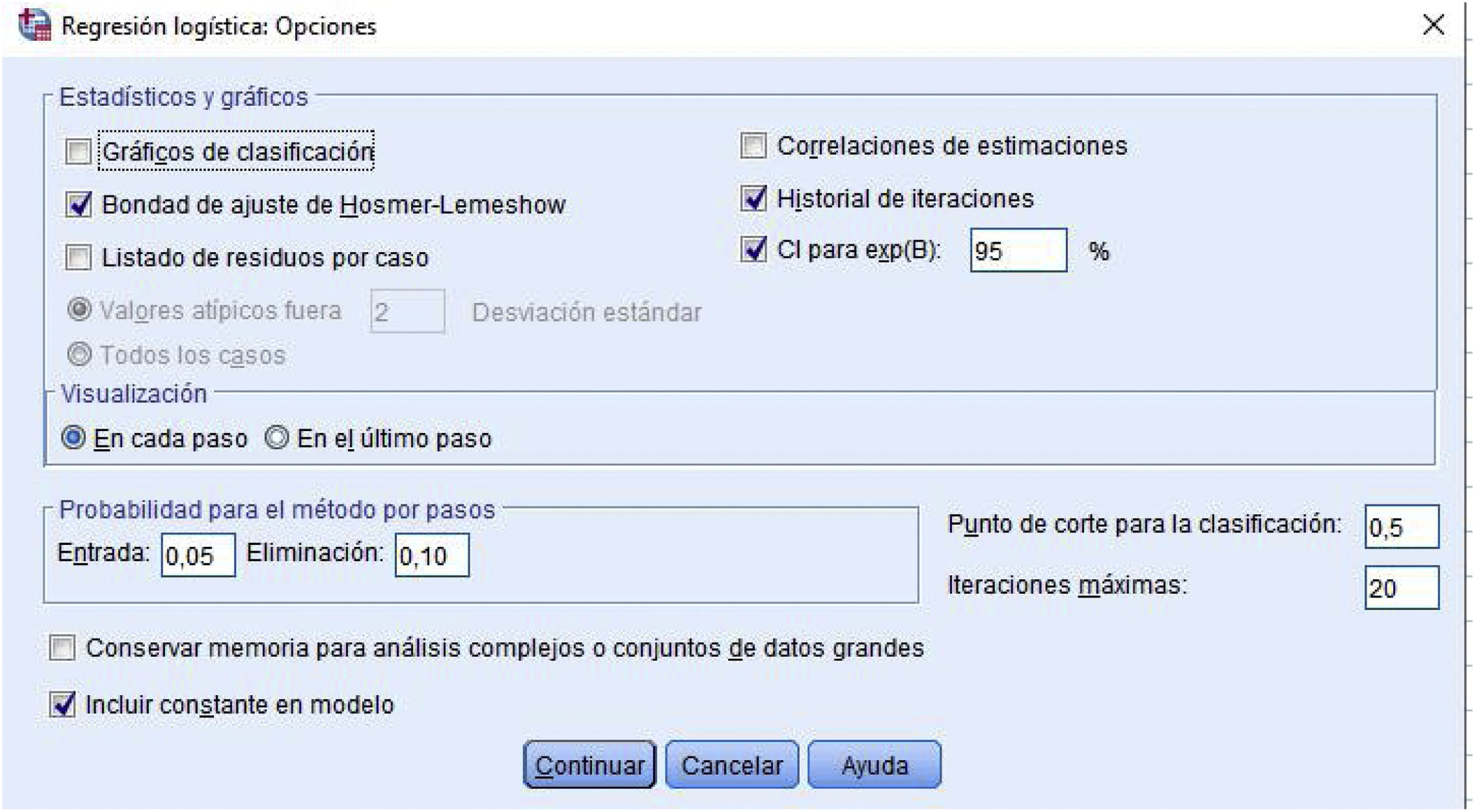Close the Regresión logística Opciones dialog
Viewport: 1475px width, 812px height.
(1433, 25)
